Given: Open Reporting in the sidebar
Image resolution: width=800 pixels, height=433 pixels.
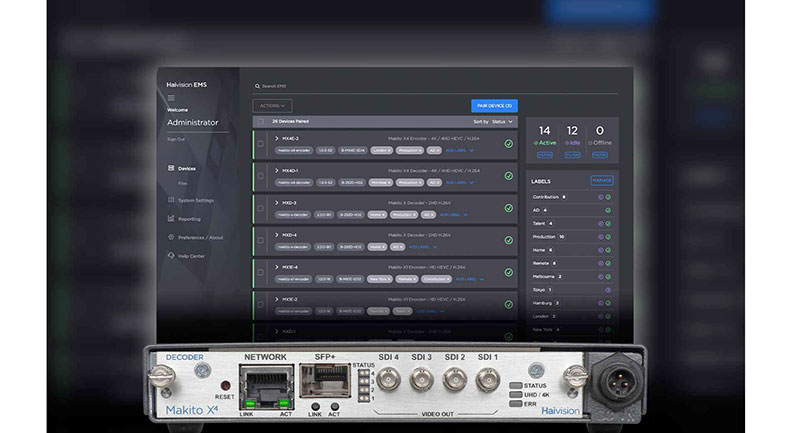Looking at the screenshot, I should 189,219.
